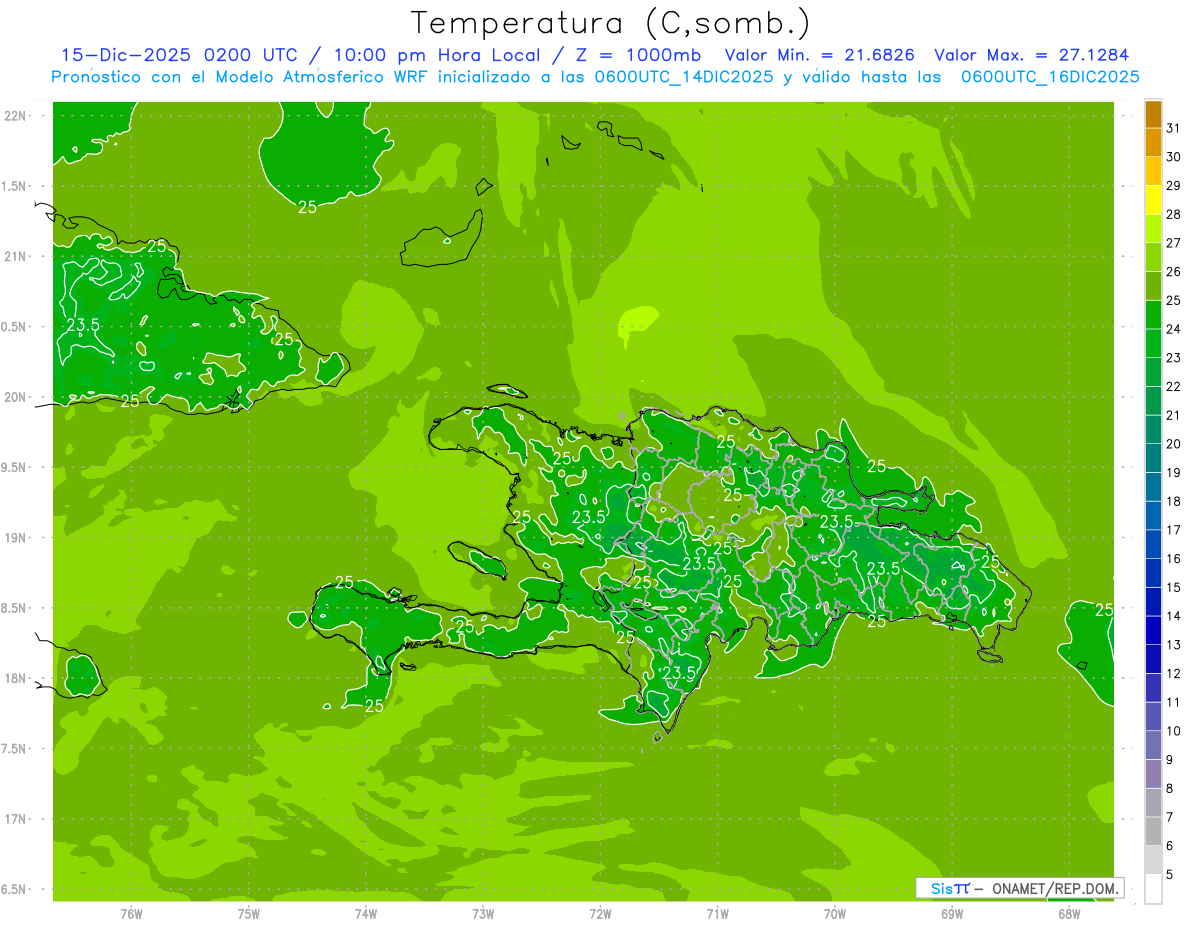Click the "71W" longitude axis label

tap(717, 913)
